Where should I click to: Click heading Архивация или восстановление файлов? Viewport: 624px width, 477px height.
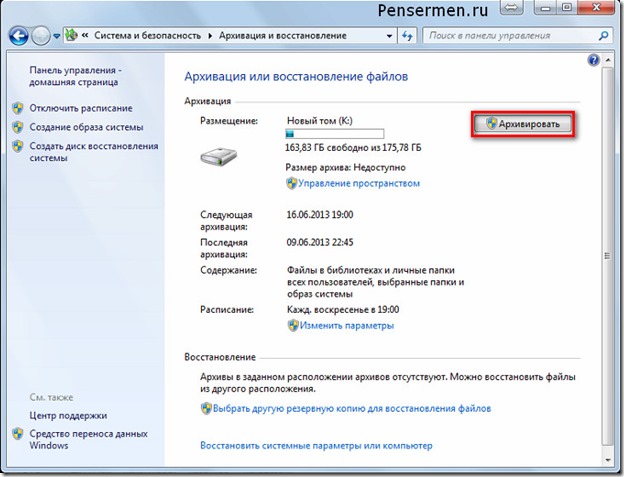[296, 76]
